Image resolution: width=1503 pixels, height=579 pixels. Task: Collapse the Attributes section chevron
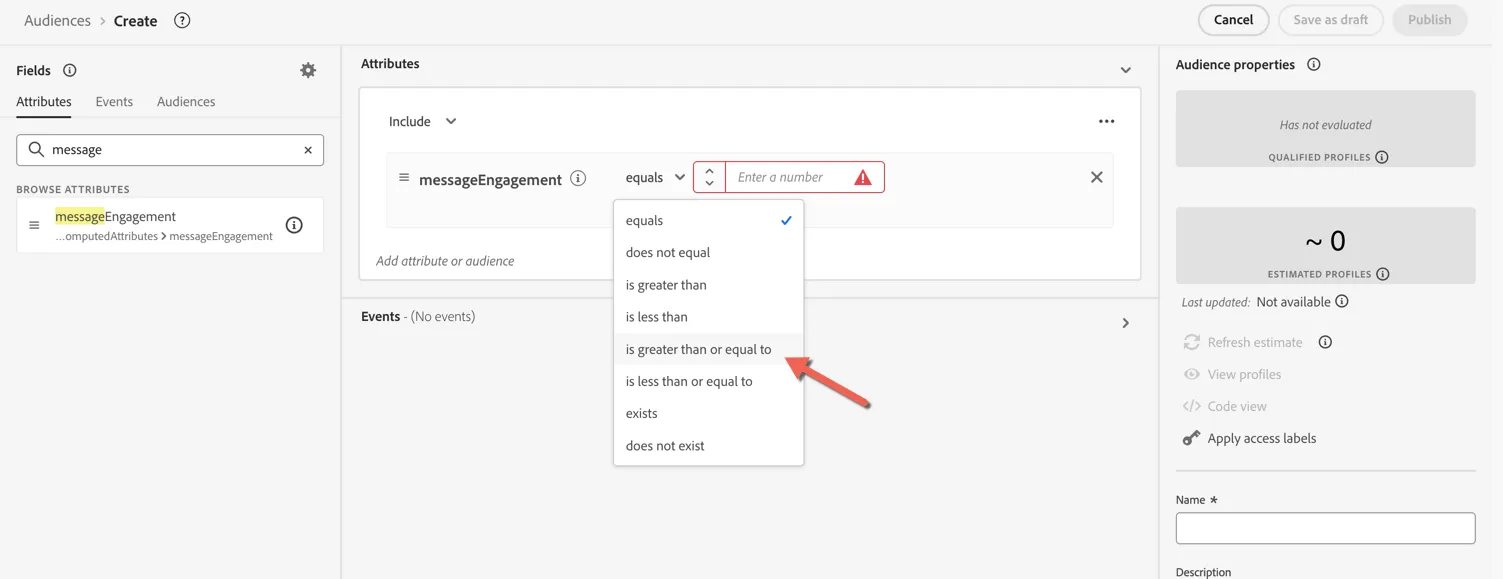pos(1126,70)
